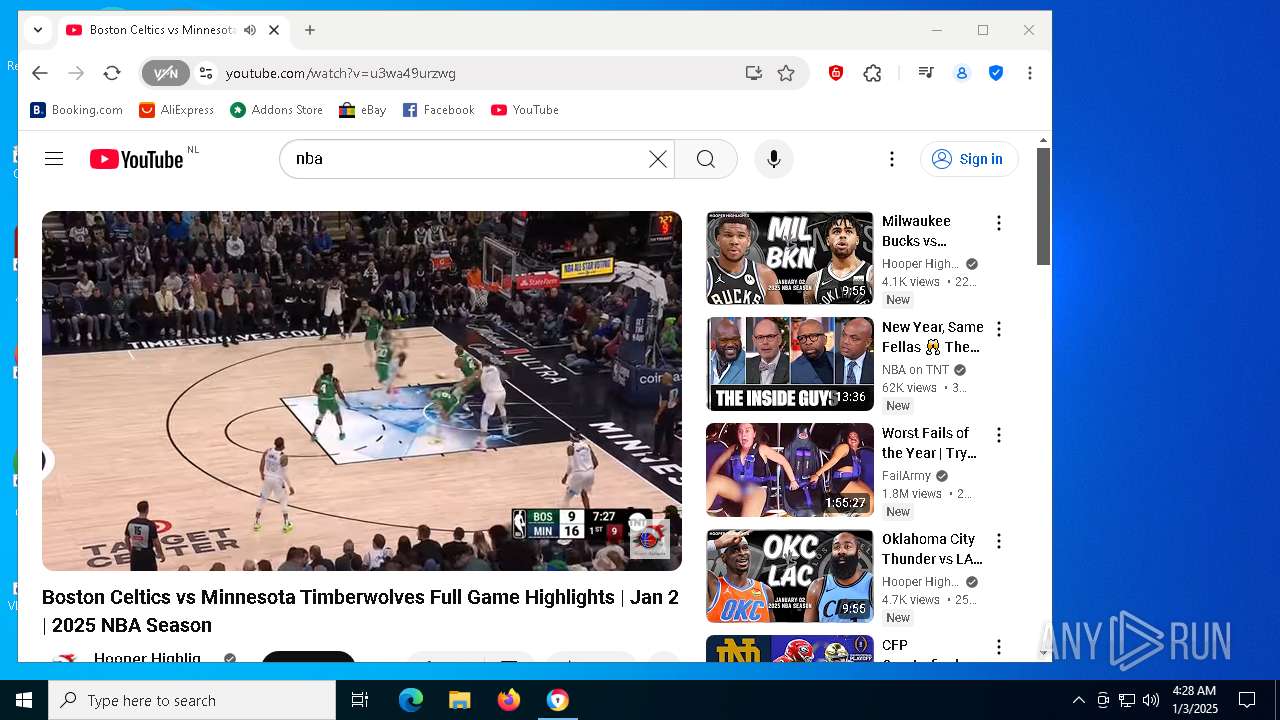Viewport: 1280px width, 720px height.
Task: Open The Inside Guys video thumbnail
Action: [x=790, y=364]
